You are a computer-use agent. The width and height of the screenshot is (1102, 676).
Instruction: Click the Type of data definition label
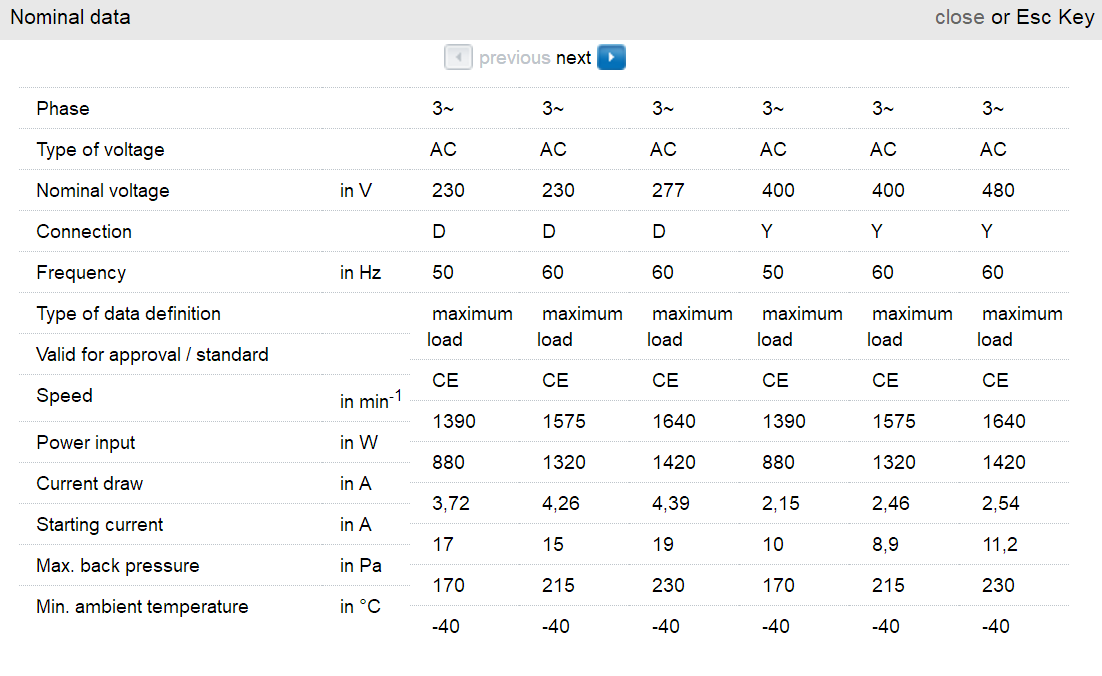[128, 313]
